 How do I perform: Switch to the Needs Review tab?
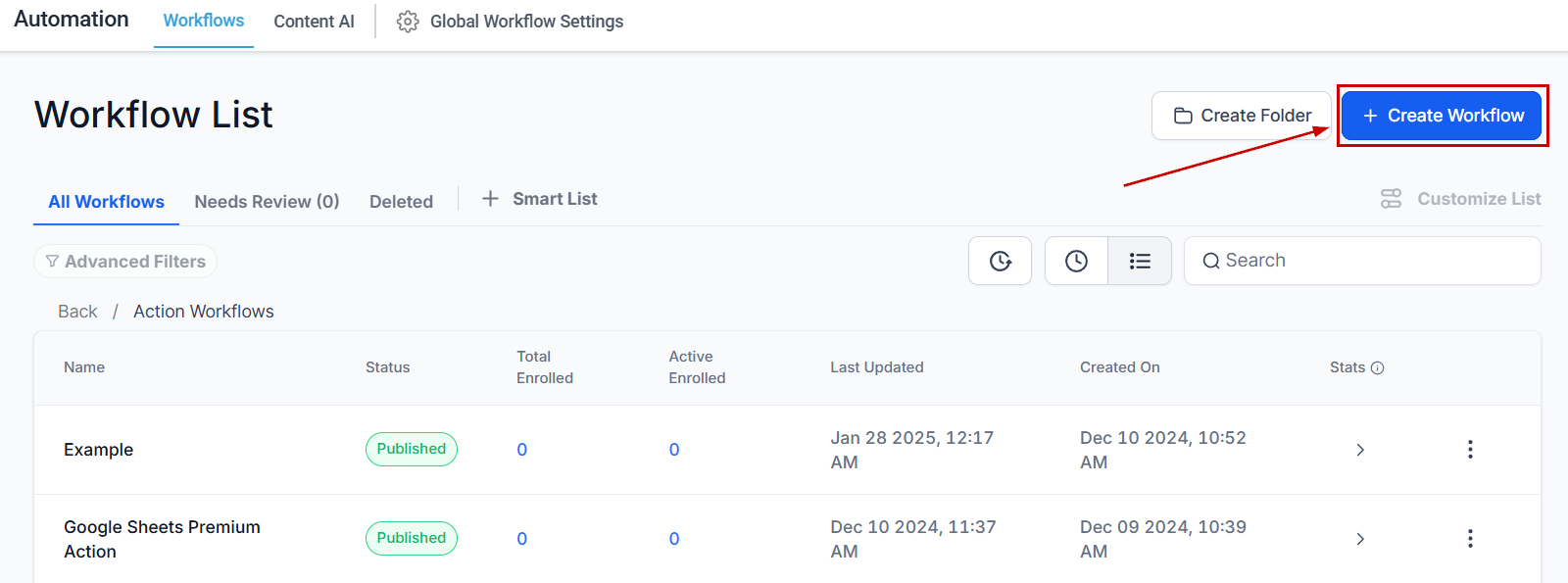267,202
